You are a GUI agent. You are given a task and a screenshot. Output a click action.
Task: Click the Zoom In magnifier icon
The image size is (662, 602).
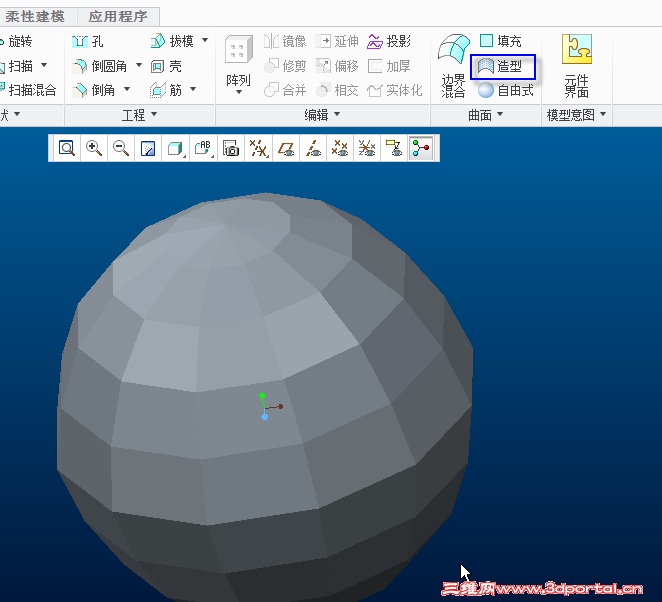pyautogui.click(x=94, y=148)
